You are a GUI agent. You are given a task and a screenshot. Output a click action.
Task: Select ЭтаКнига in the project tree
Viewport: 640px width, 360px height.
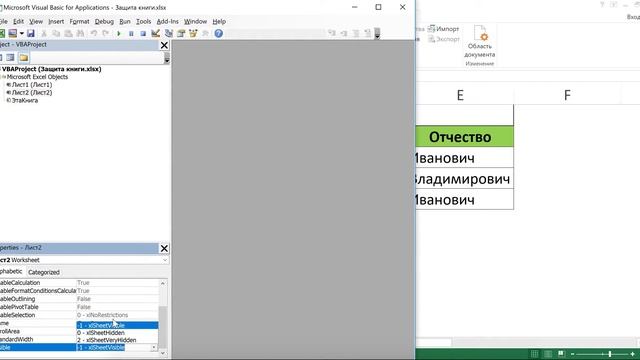point(24,100)
